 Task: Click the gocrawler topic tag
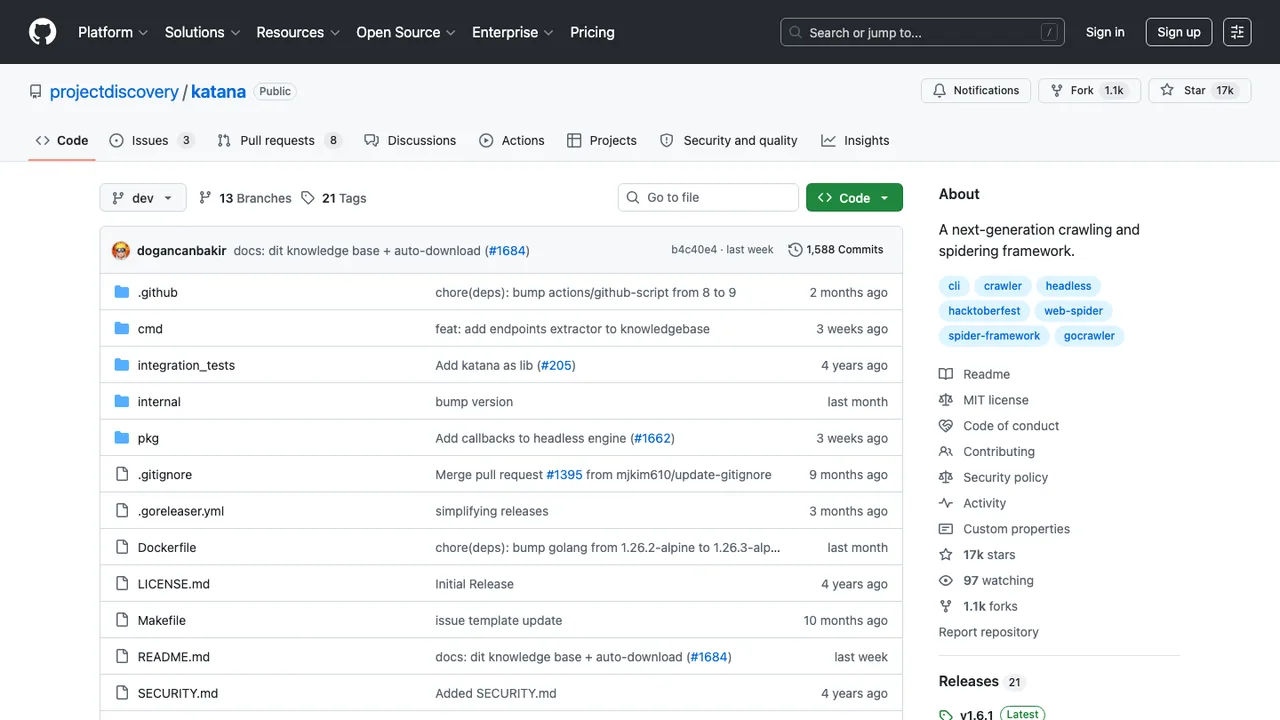[1089, 336]
